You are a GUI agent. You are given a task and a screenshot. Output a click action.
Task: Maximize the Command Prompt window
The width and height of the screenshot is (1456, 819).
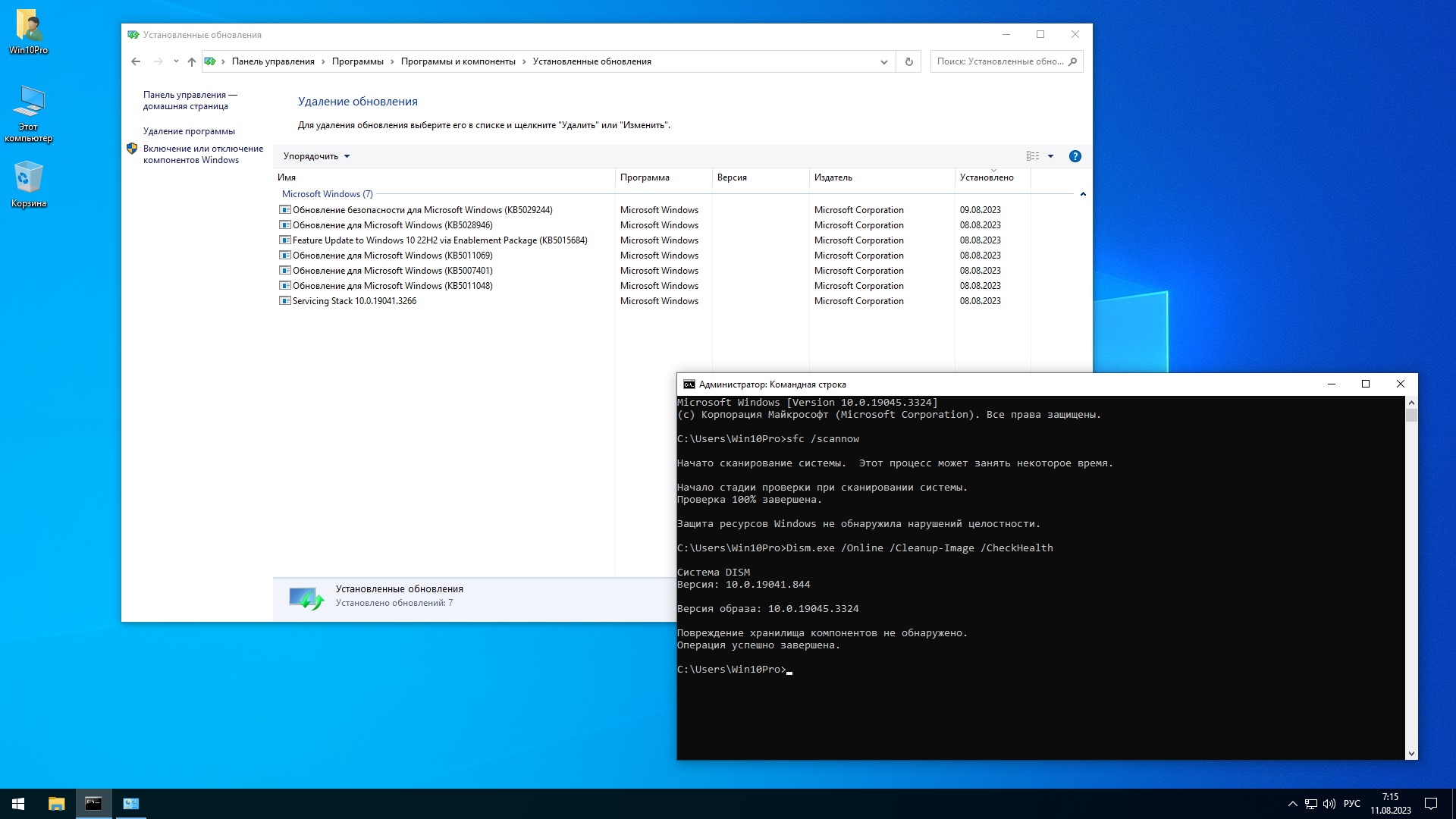(x=1366, y=384)
